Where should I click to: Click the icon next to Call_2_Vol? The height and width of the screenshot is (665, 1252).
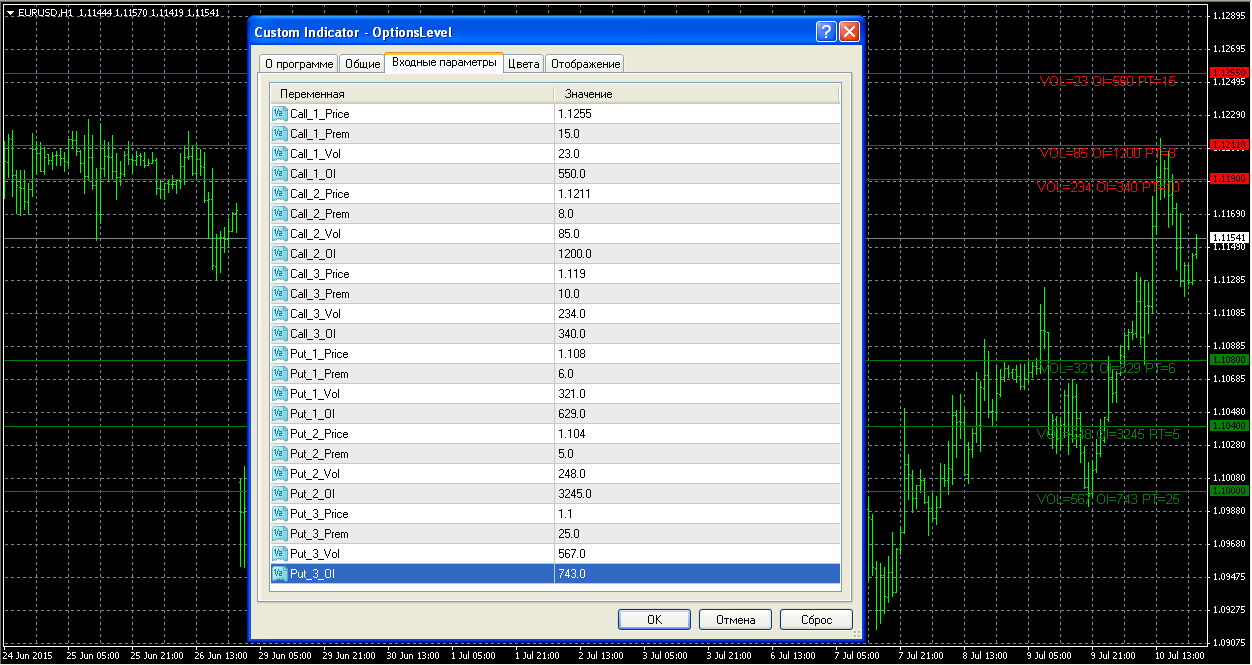click(279, 234)
